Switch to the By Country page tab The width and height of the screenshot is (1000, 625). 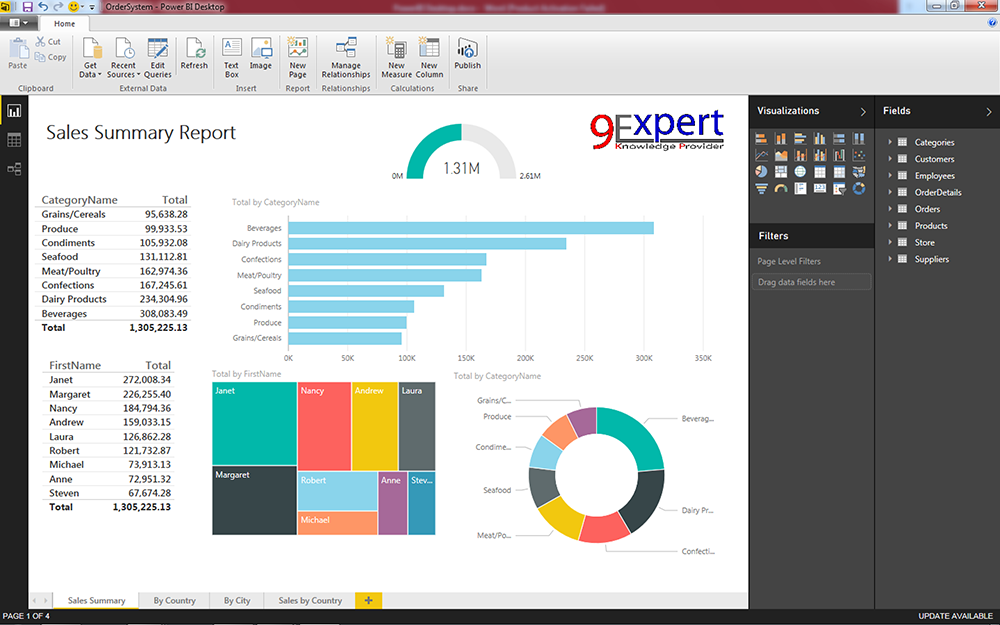click(174, 600)
